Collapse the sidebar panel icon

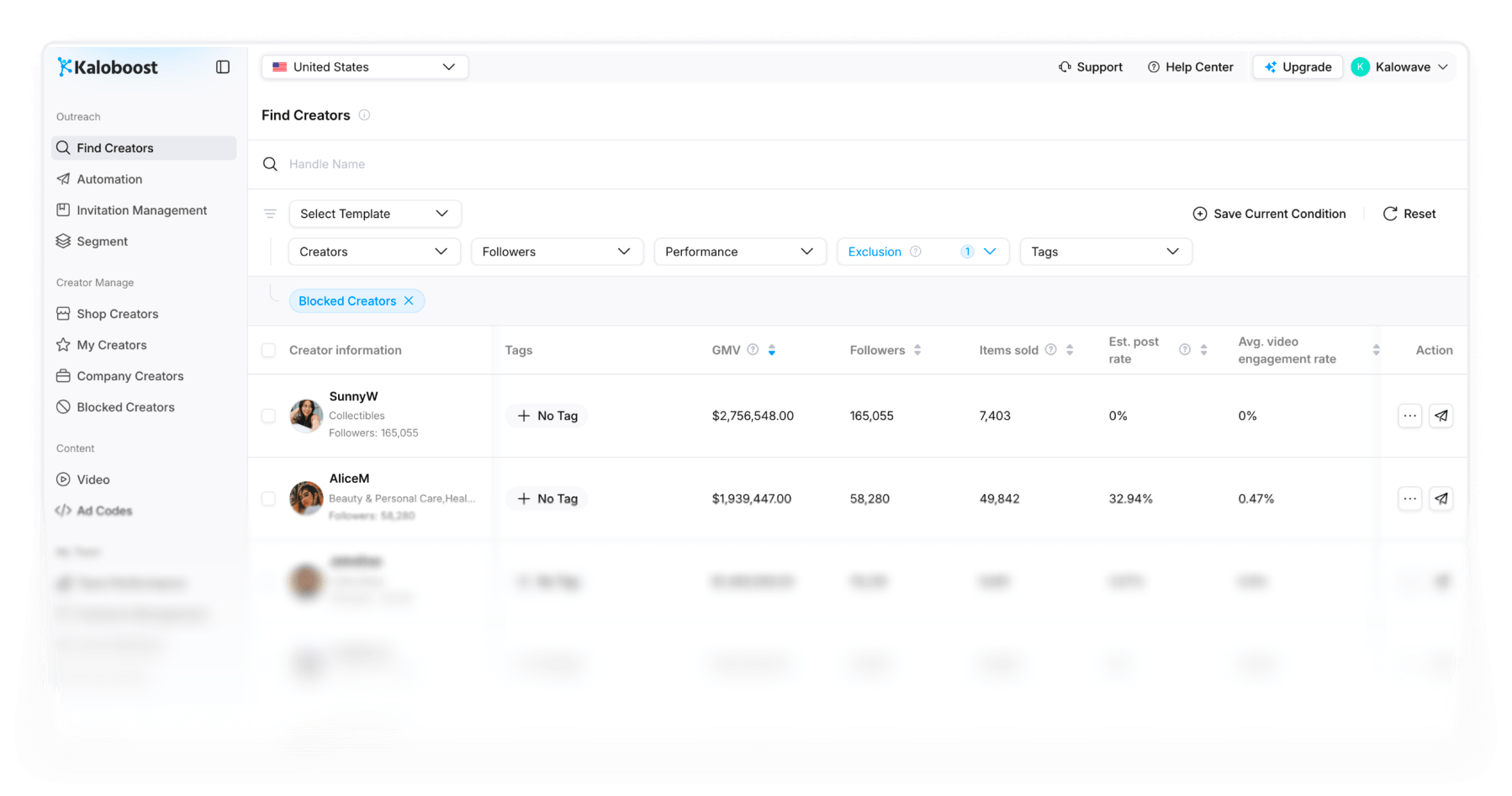click(x=223, y=67)
